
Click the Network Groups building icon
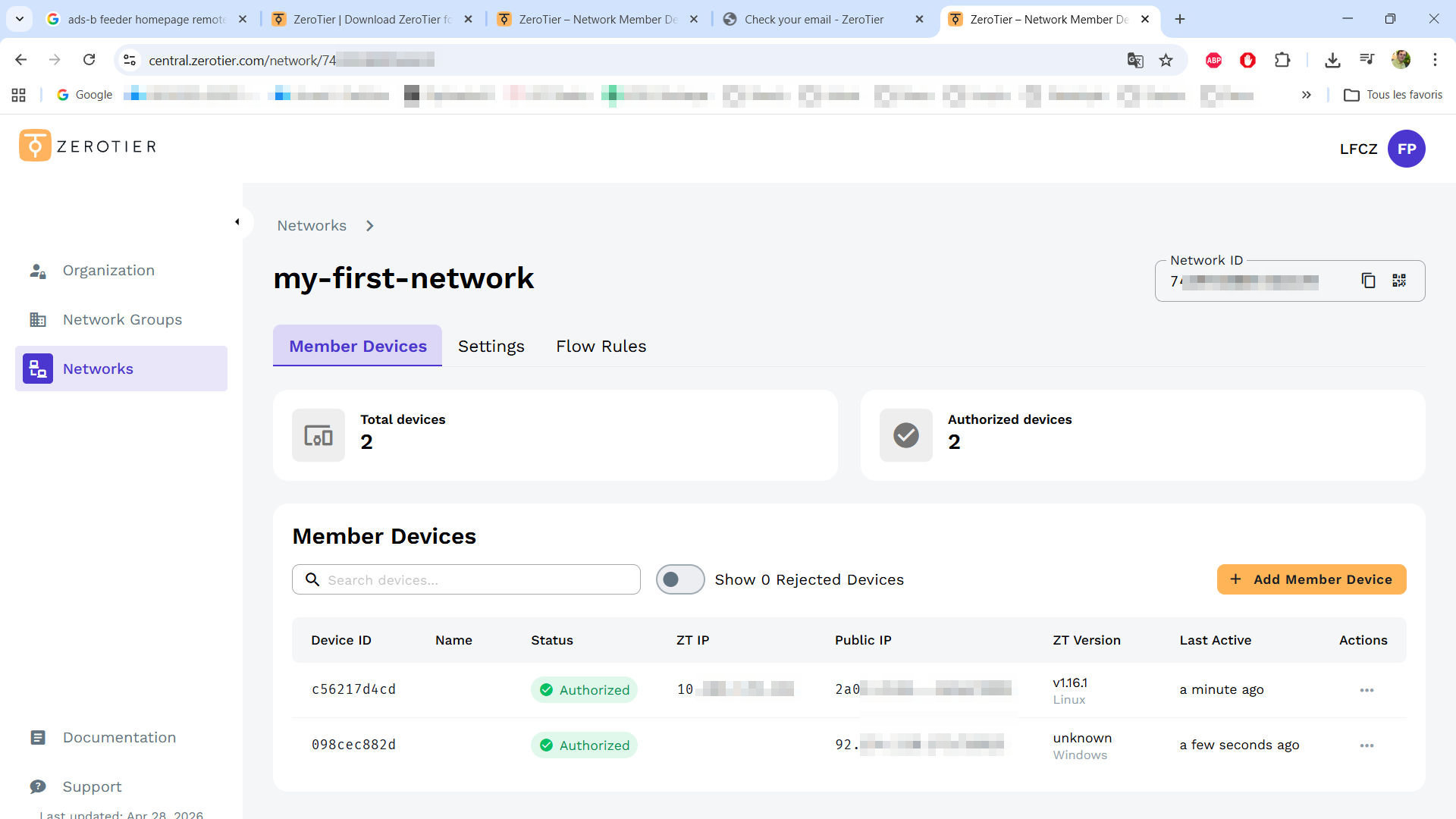(38, 320)
